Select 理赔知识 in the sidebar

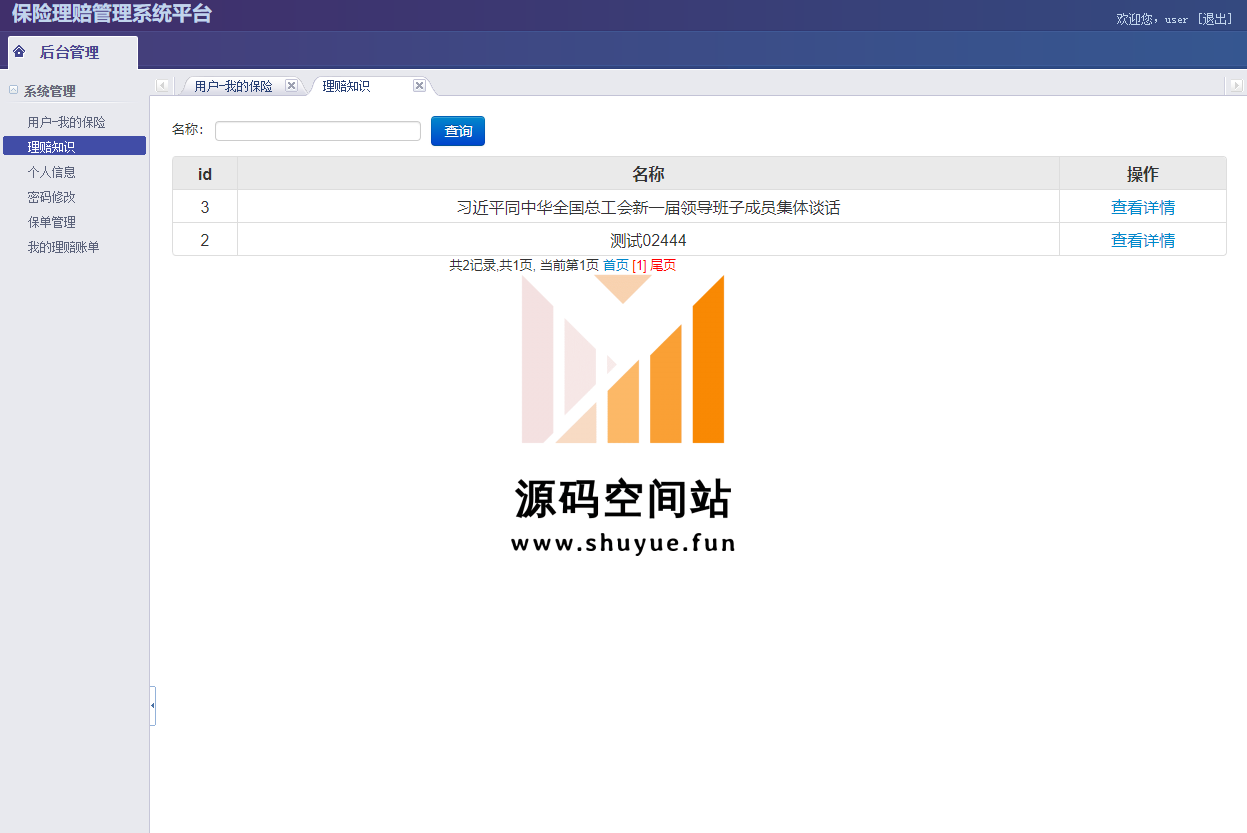pyautogui.click(x=74, y=146)
